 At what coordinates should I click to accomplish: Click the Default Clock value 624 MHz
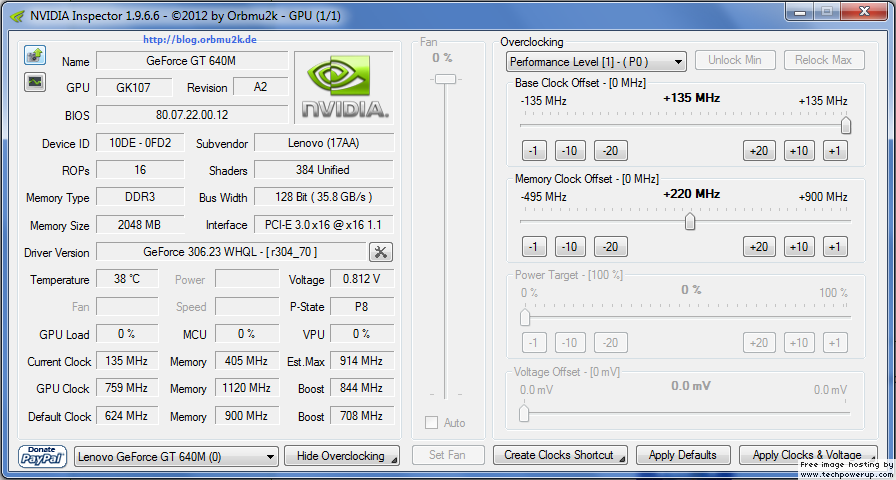coord(127,416)
